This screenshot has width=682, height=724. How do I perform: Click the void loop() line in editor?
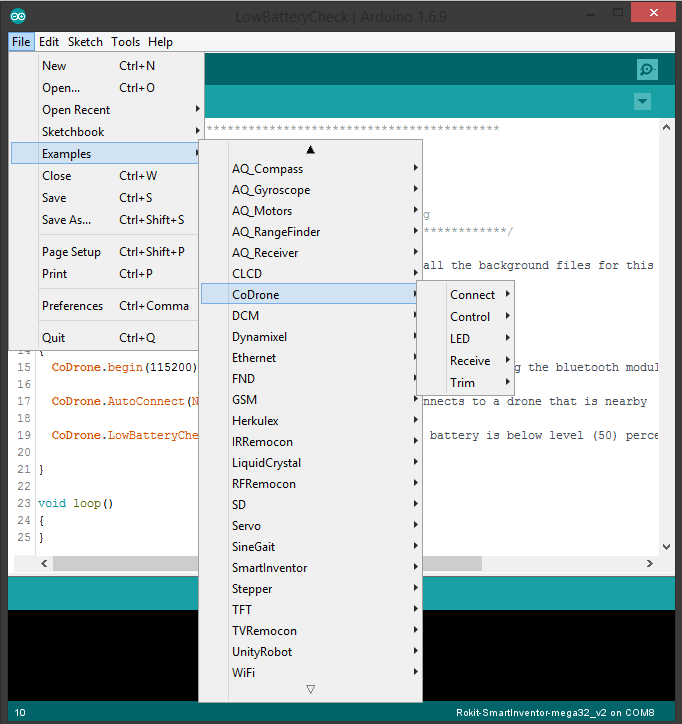coord(75,503)
